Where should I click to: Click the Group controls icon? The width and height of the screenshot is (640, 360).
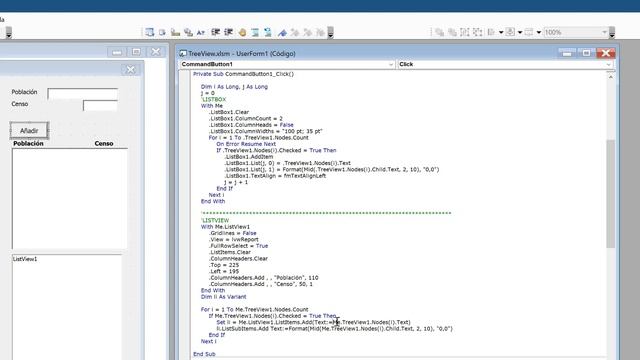point(465,32)
